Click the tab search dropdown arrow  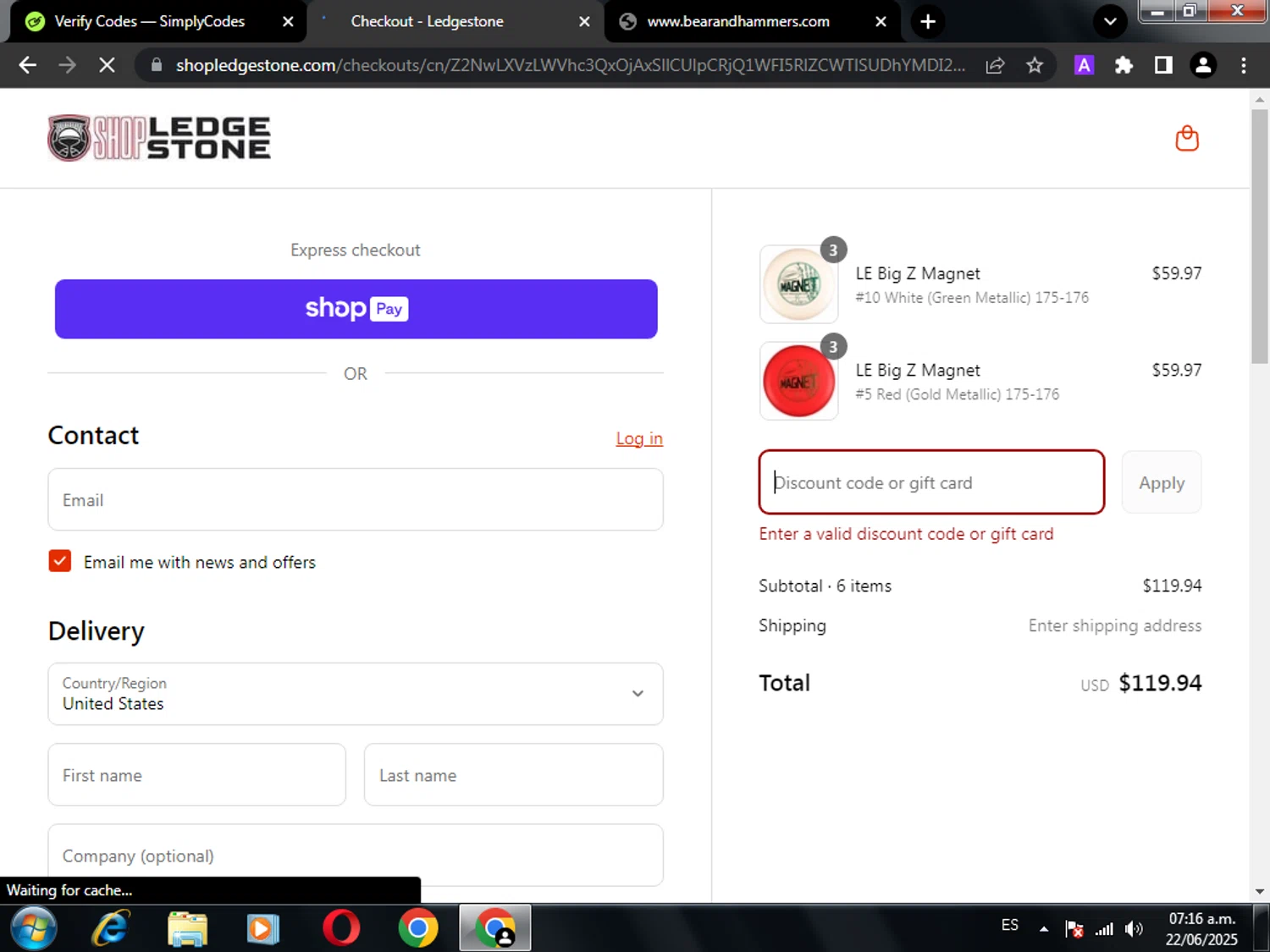(1110, 21)
